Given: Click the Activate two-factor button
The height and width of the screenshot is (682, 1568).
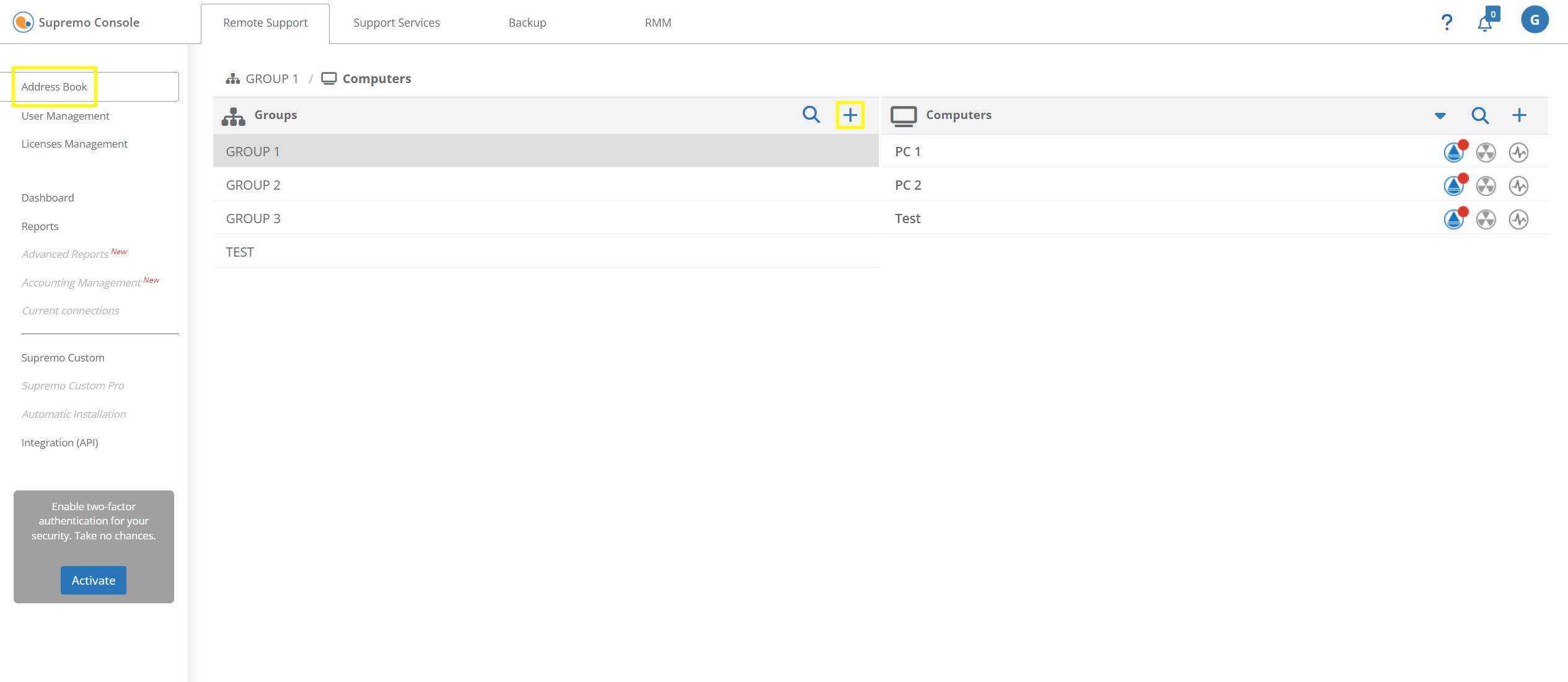Looking at the screenshot, I should (94, 580).
